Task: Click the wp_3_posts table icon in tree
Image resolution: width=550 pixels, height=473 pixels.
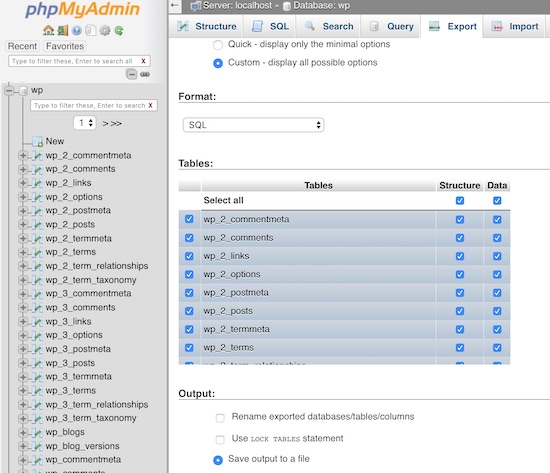Action: [37, 363]
